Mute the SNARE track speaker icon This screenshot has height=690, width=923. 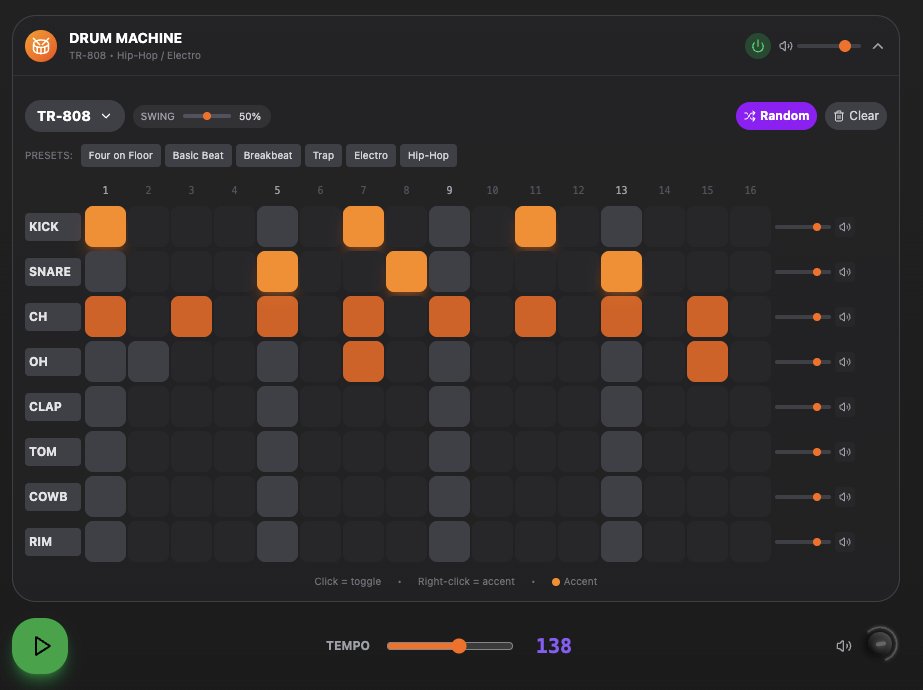(x=845, y=272)
